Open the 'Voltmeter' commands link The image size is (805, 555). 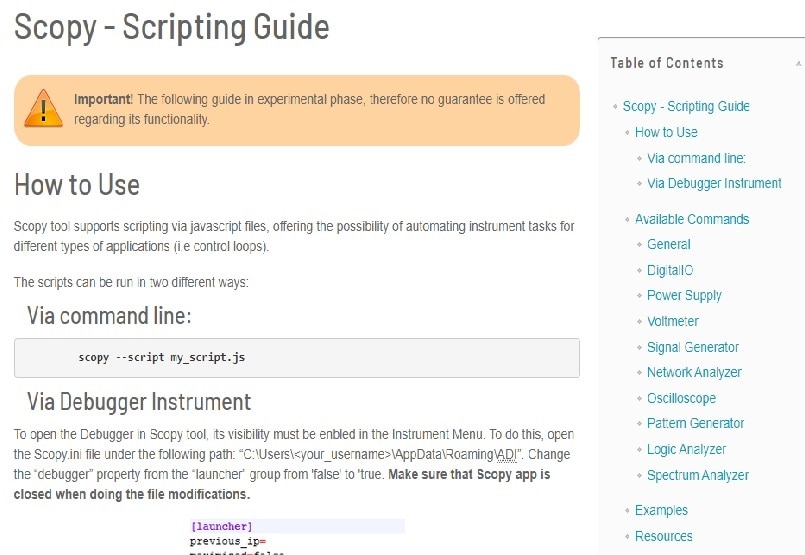[x=673, y=321]
